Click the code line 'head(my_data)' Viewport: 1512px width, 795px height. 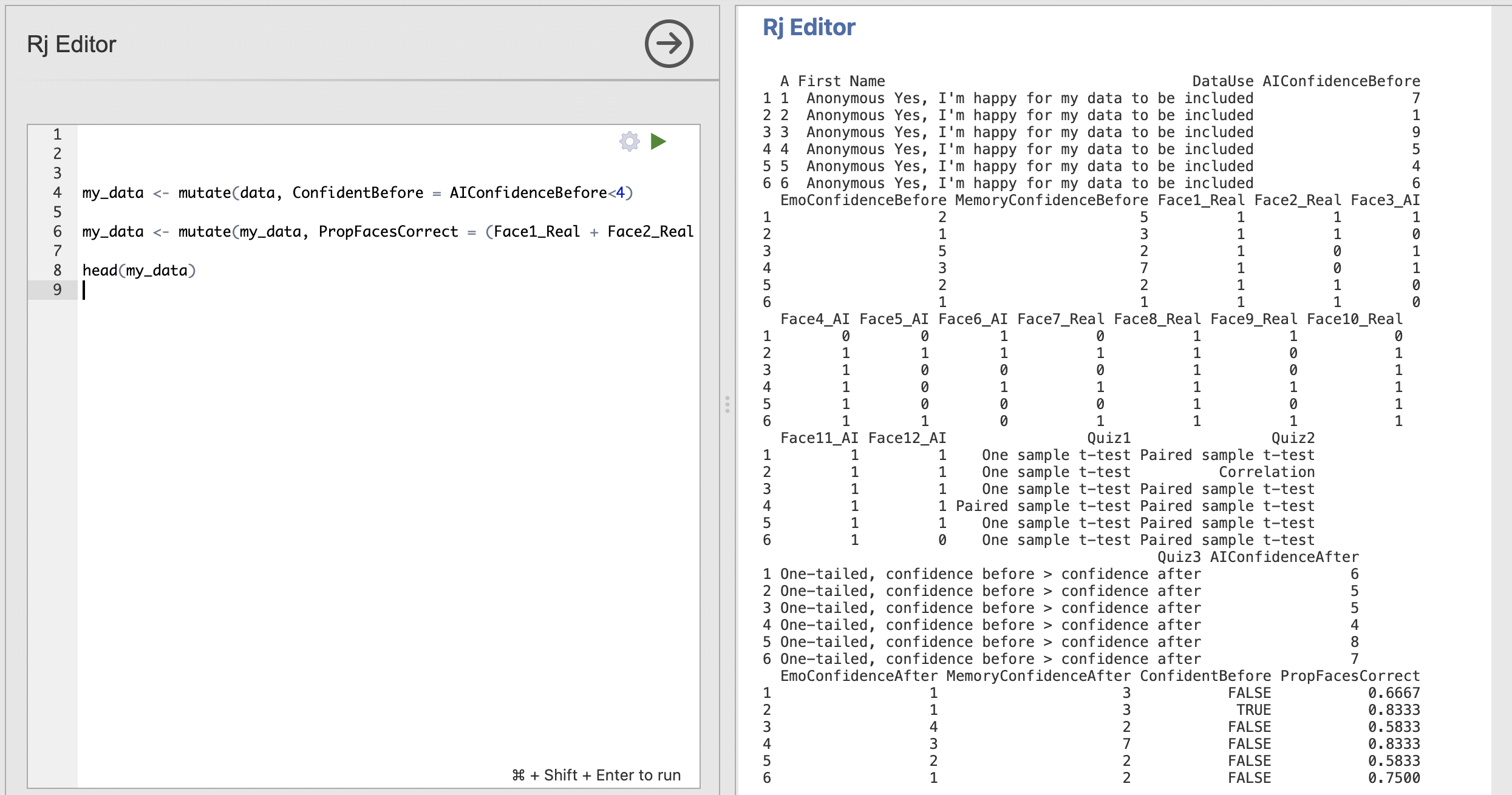(x=139, y=271)
